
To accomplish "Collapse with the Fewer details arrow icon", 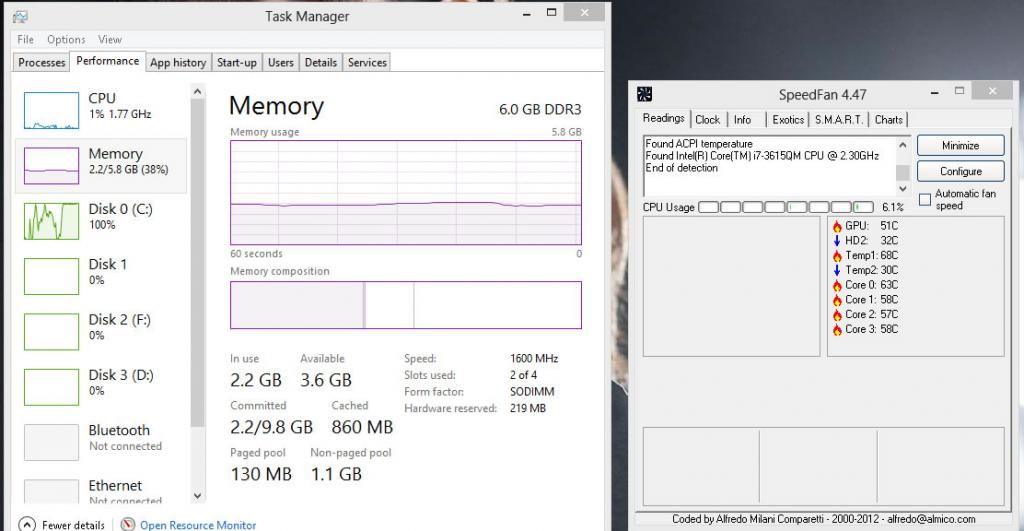I will 27,524.
